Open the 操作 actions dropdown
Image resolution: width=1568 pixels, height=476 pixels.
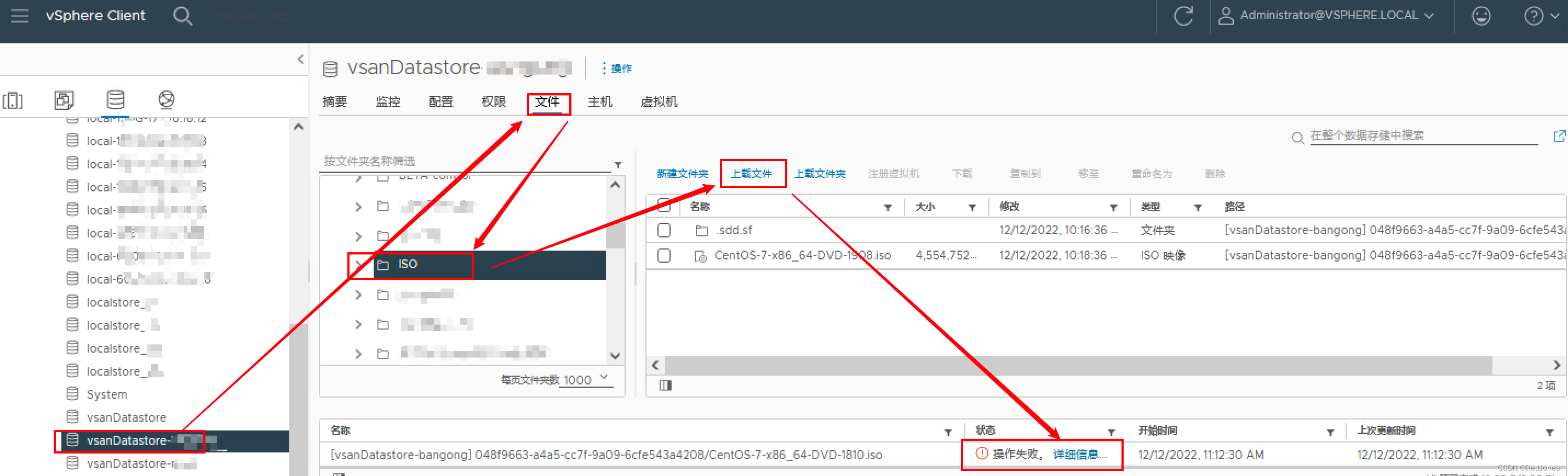pyautogui.click(x=616, y=68)
